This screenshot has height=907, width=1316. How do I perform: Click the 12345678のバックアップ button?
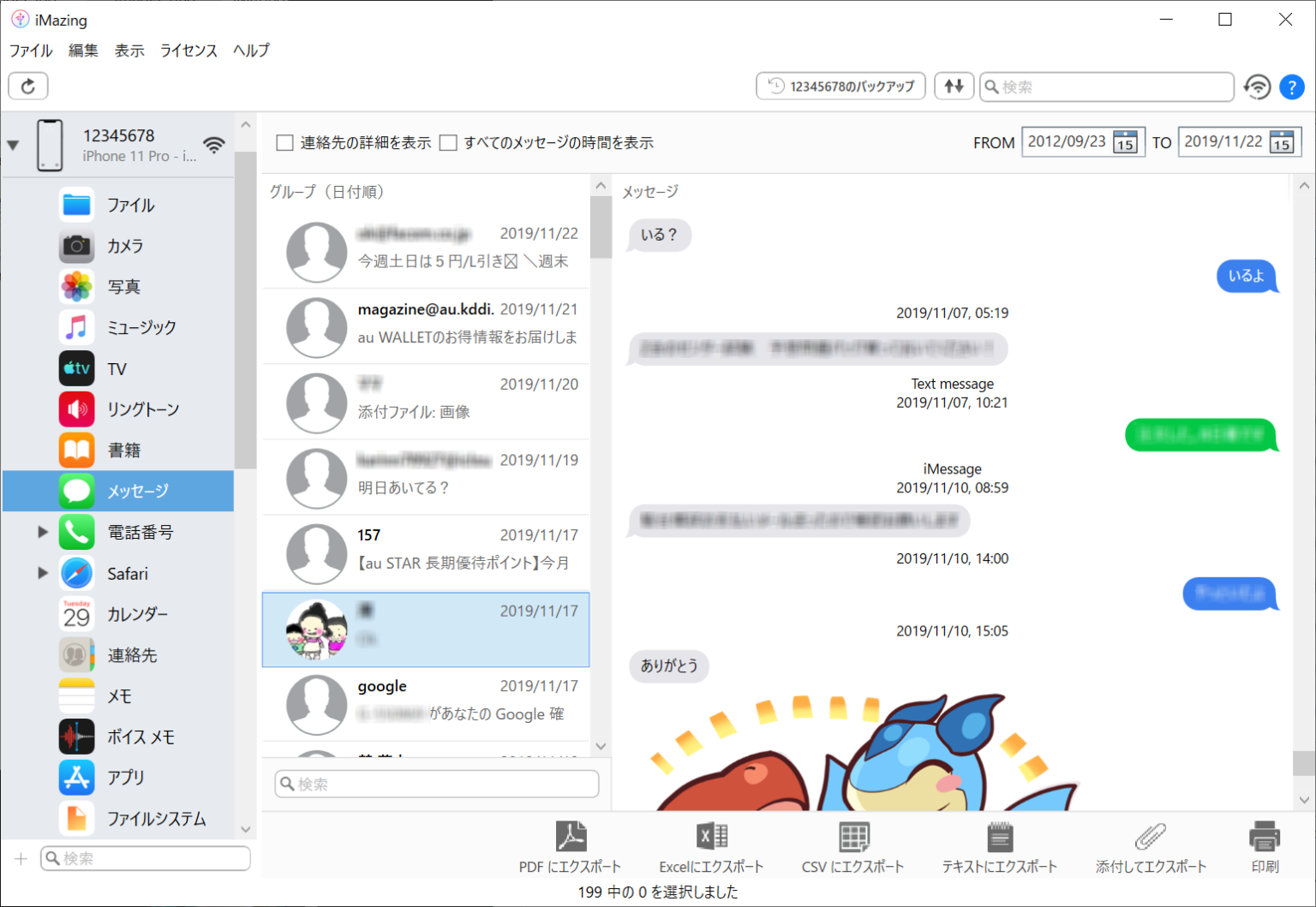point(840,86)
